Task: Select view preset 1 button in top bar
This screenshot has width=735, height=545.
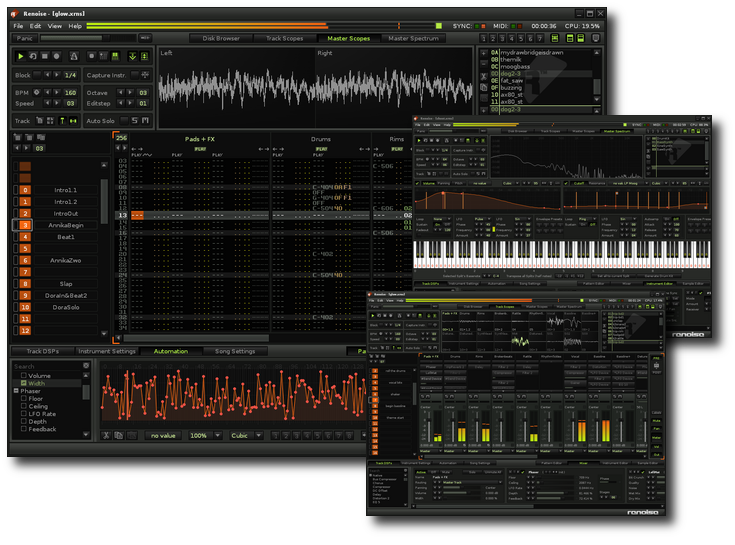Action: tap(484, 38)
